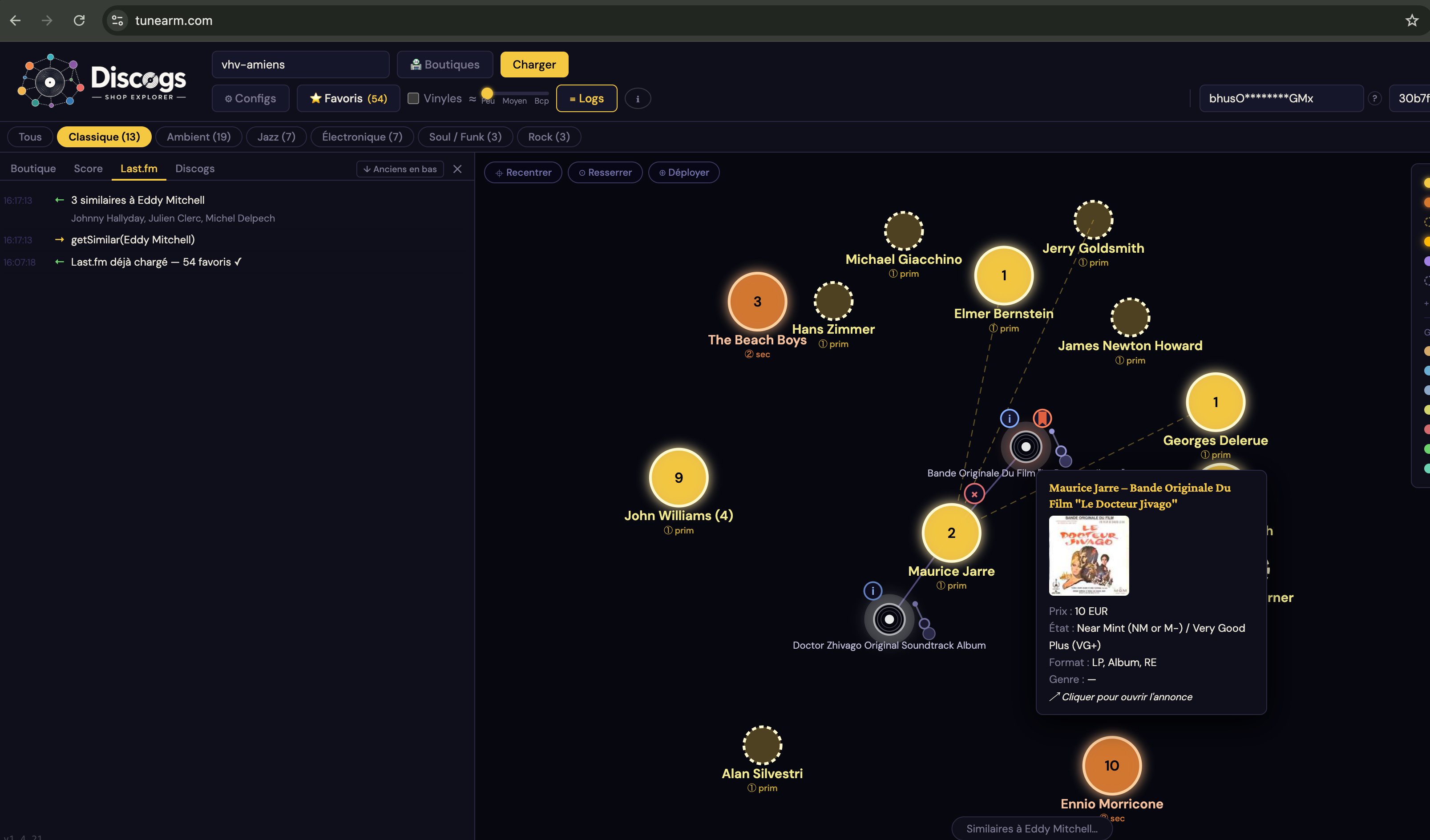Open the Favoris (54) list

click(348, 98)
